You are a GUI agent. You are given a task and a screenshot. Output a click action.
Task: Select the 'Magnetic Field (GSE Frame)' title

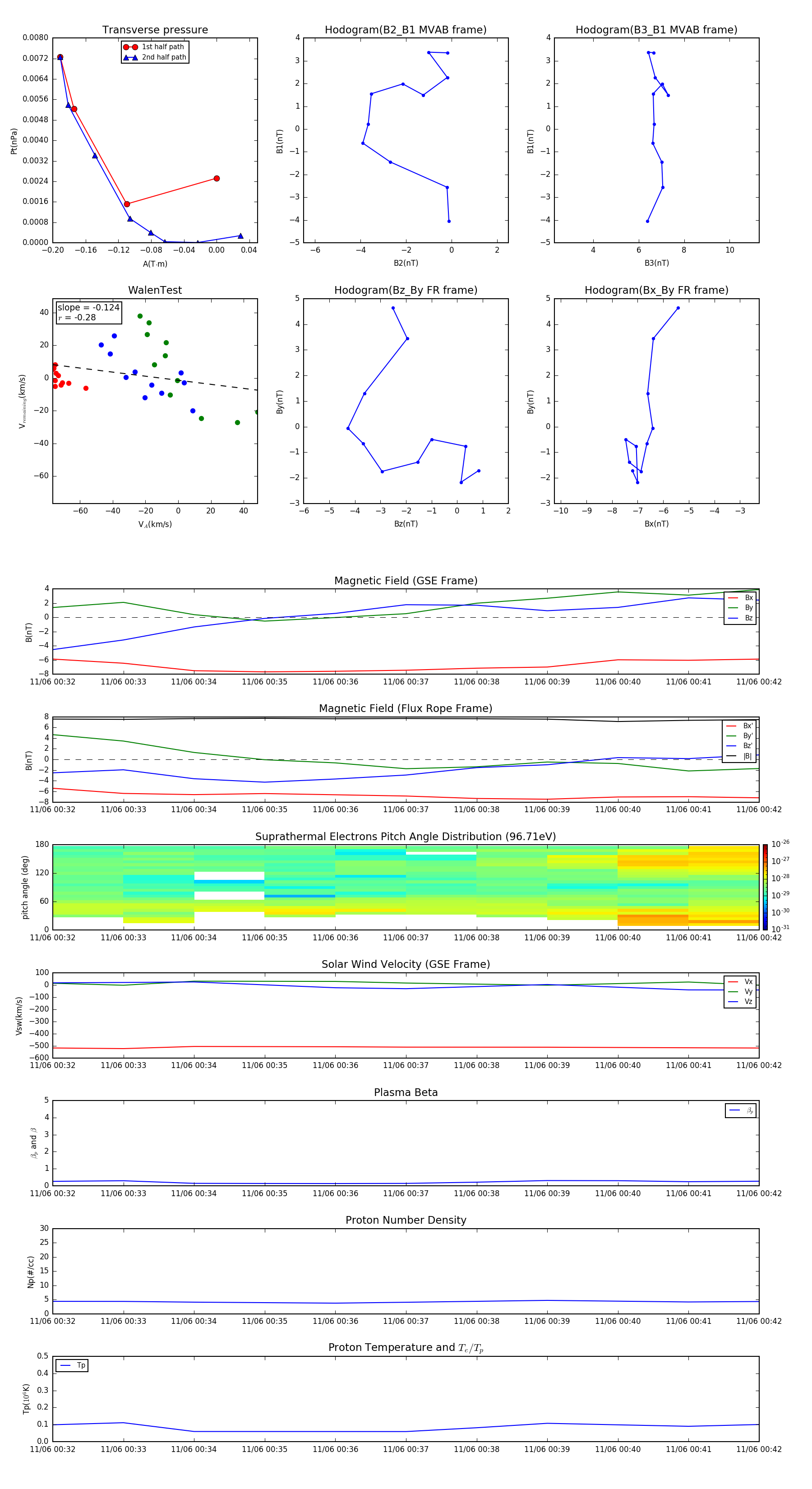406,581
